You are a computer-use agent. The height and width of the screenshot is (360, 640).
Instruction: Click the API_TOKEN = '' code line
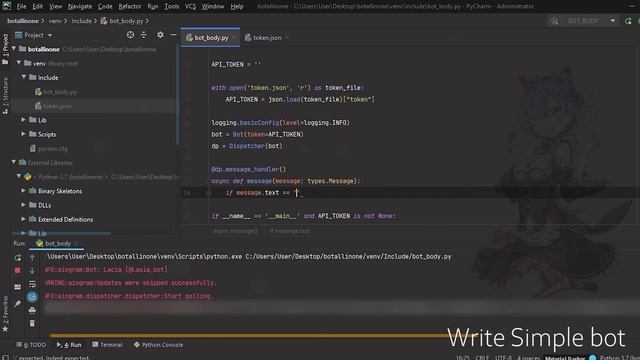tap(236, 64)
